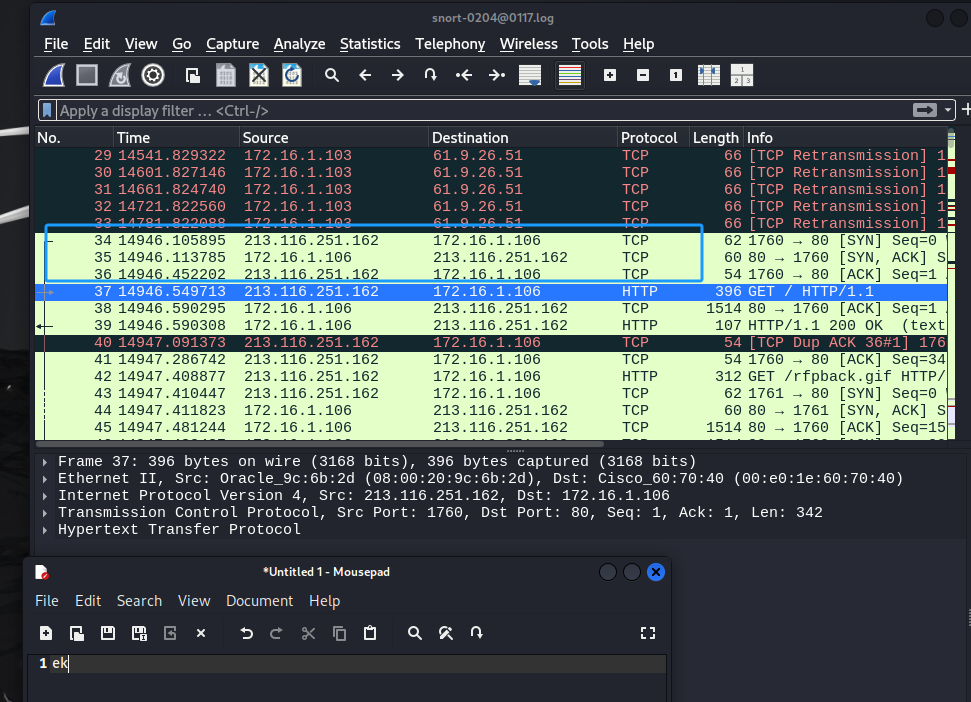This screenshot has width=971, height=702.
Task: Sort packets by Time column header
Action: (176, 137)
